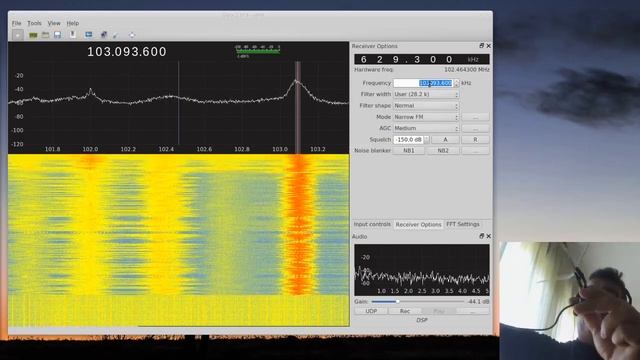This screenshot has width=640, height=360.
Task: Switch to the FFT Settings tab
Action: (462, 224)
